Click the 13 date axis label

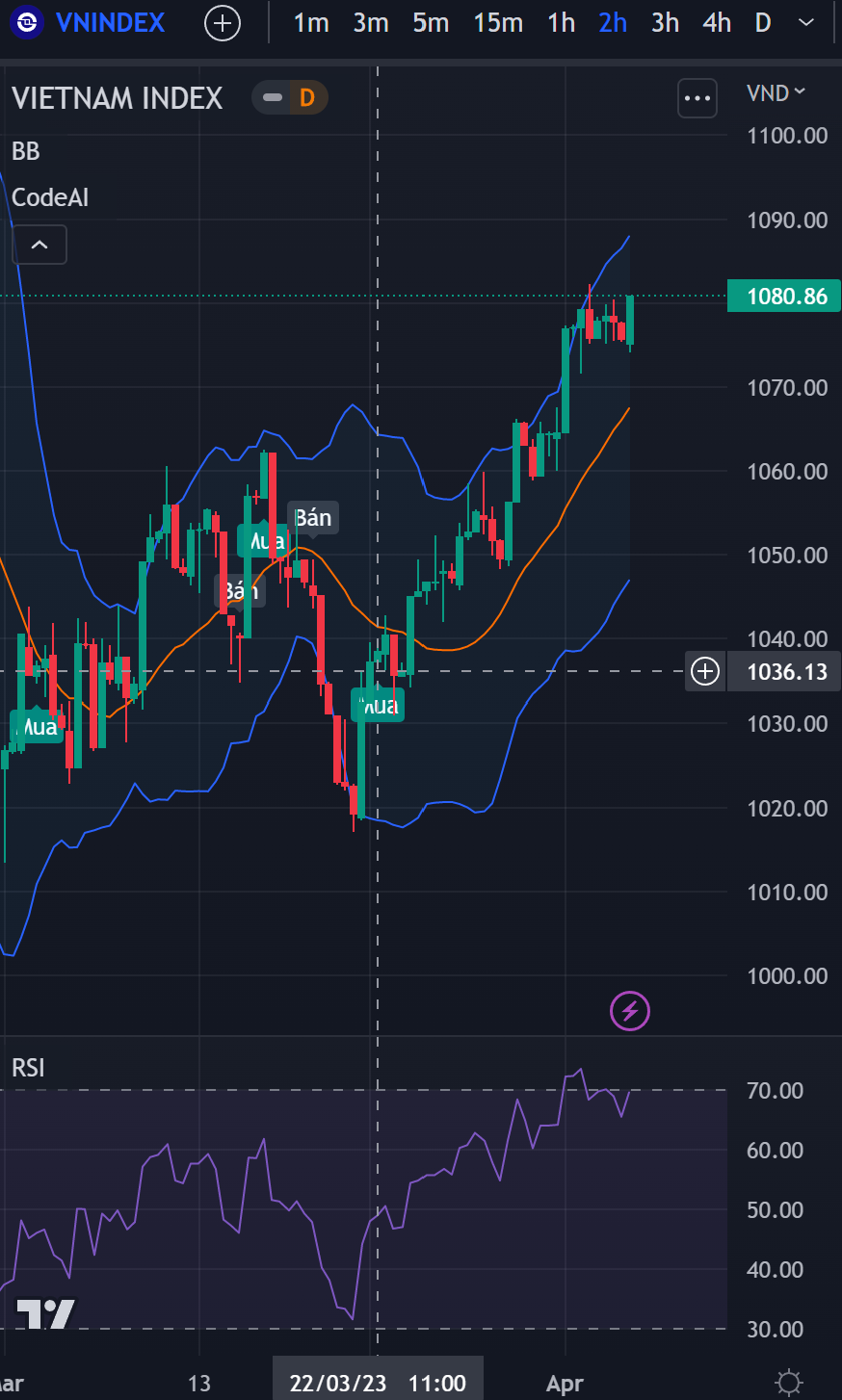point(199,1384)
